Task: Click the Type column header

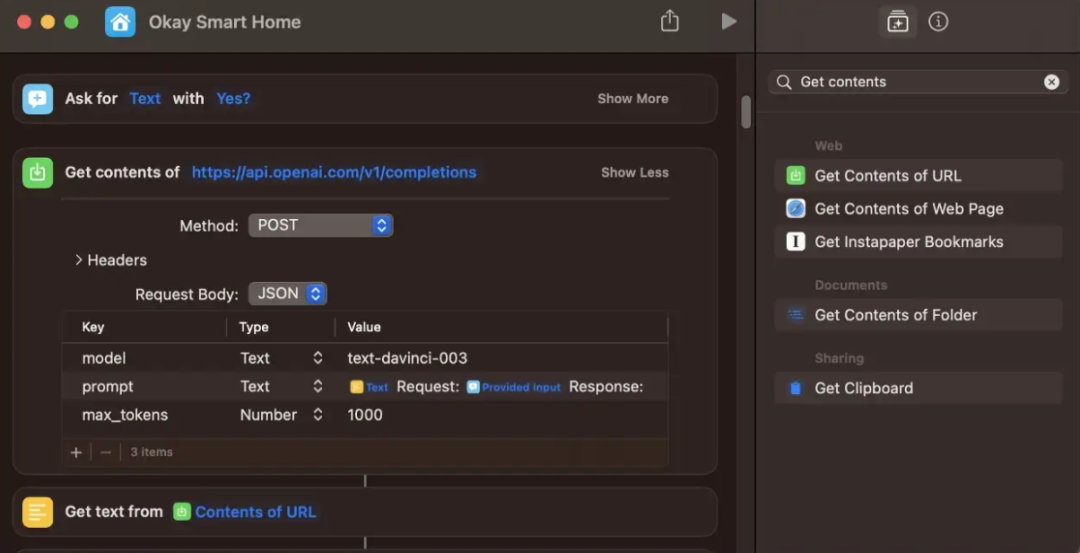Action: pyautogui.click(x=253, y=327)
